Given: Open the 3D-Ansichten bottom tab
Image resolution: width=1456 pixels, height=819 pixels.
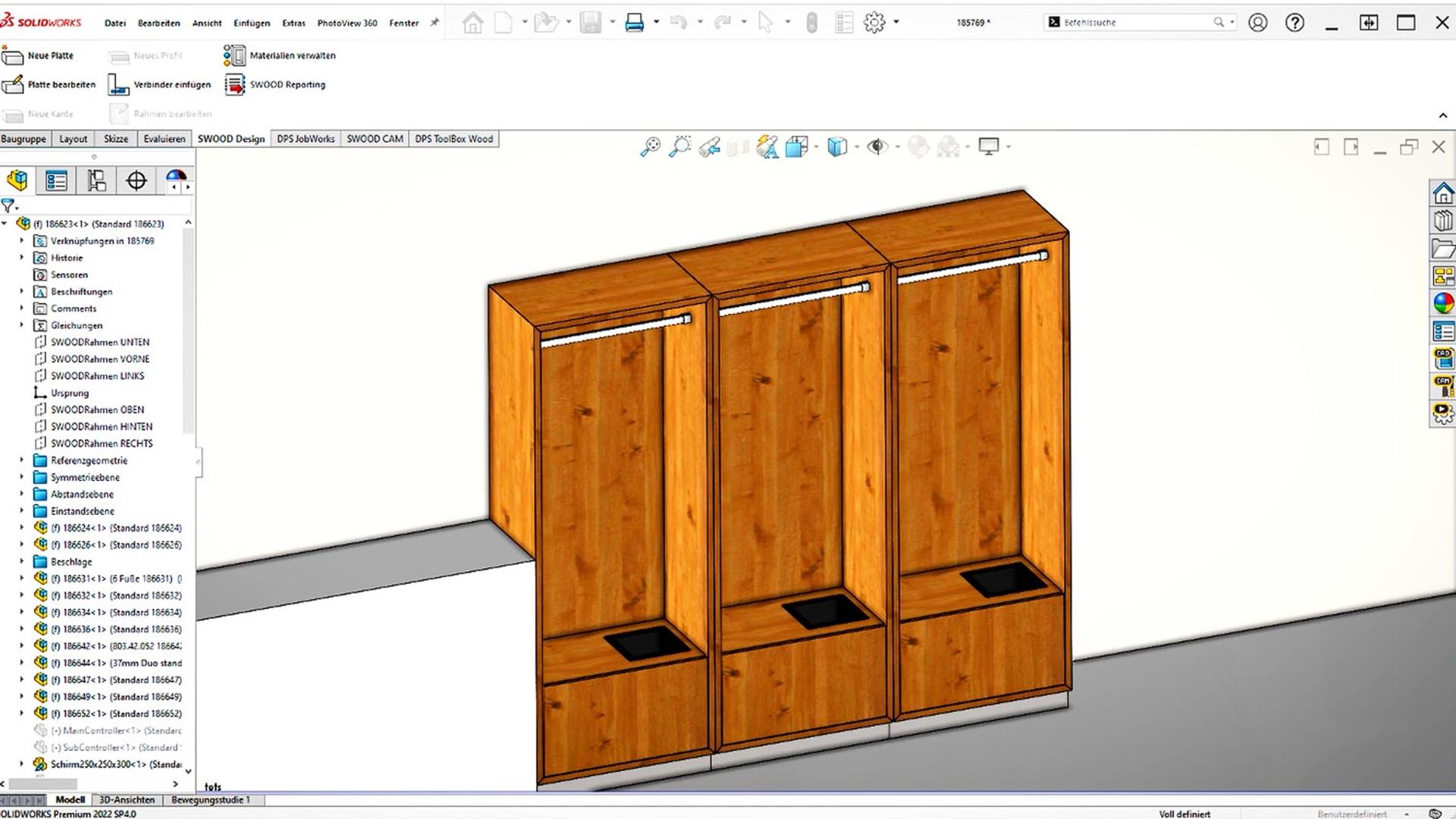Looking at the screenshot, I should 127,800.
